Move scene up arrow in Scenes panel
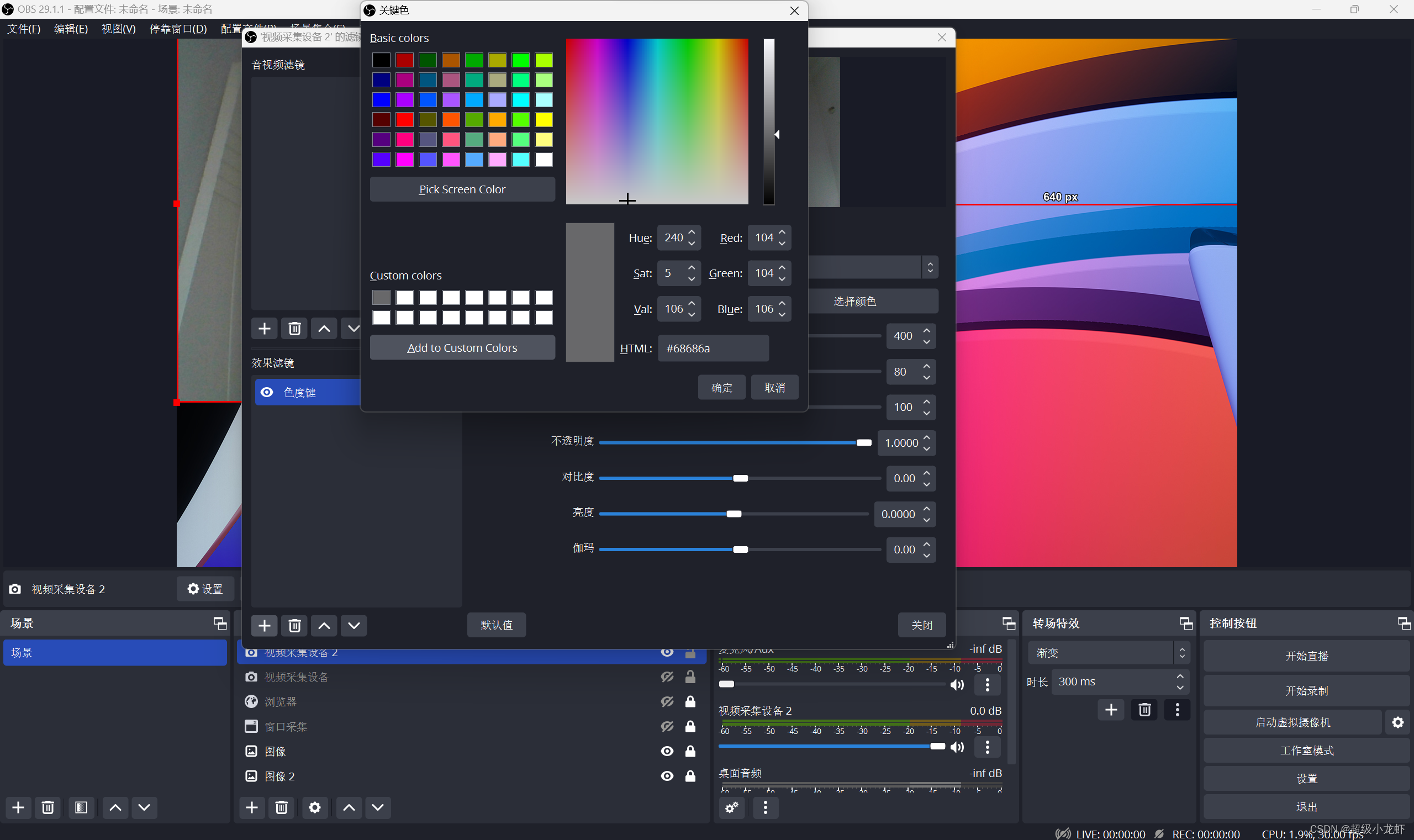 [x=115, y=807]
